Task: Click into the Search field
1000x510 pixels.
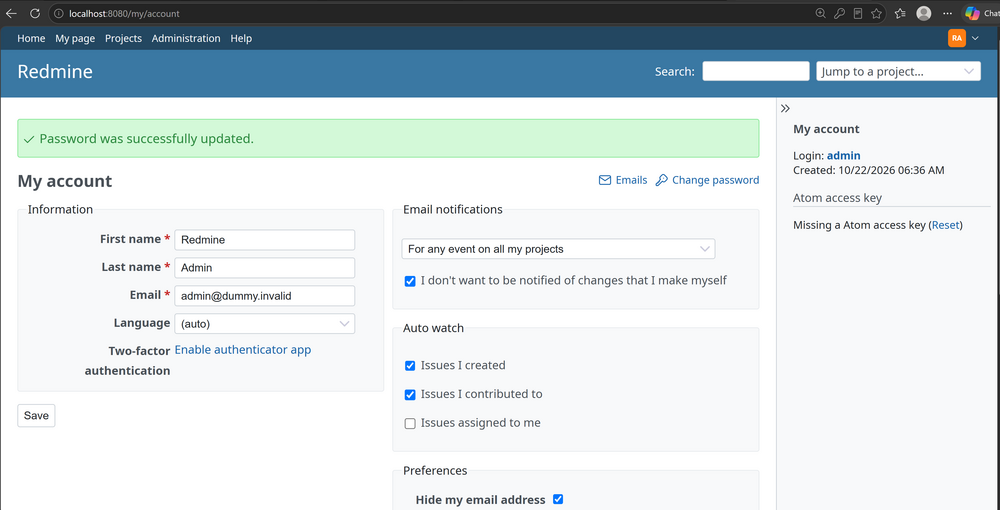Action: (756, 71)
